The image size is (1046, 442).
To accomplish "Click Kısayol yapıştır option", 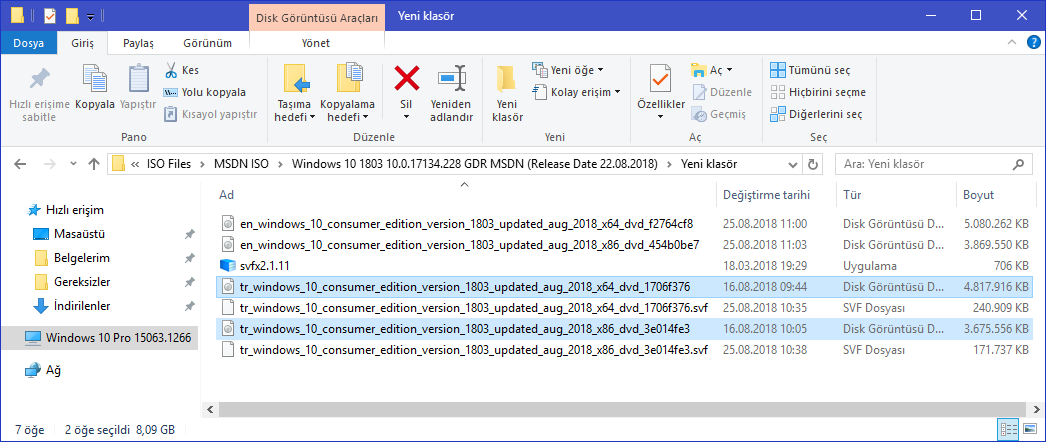I will coord(210,114).
